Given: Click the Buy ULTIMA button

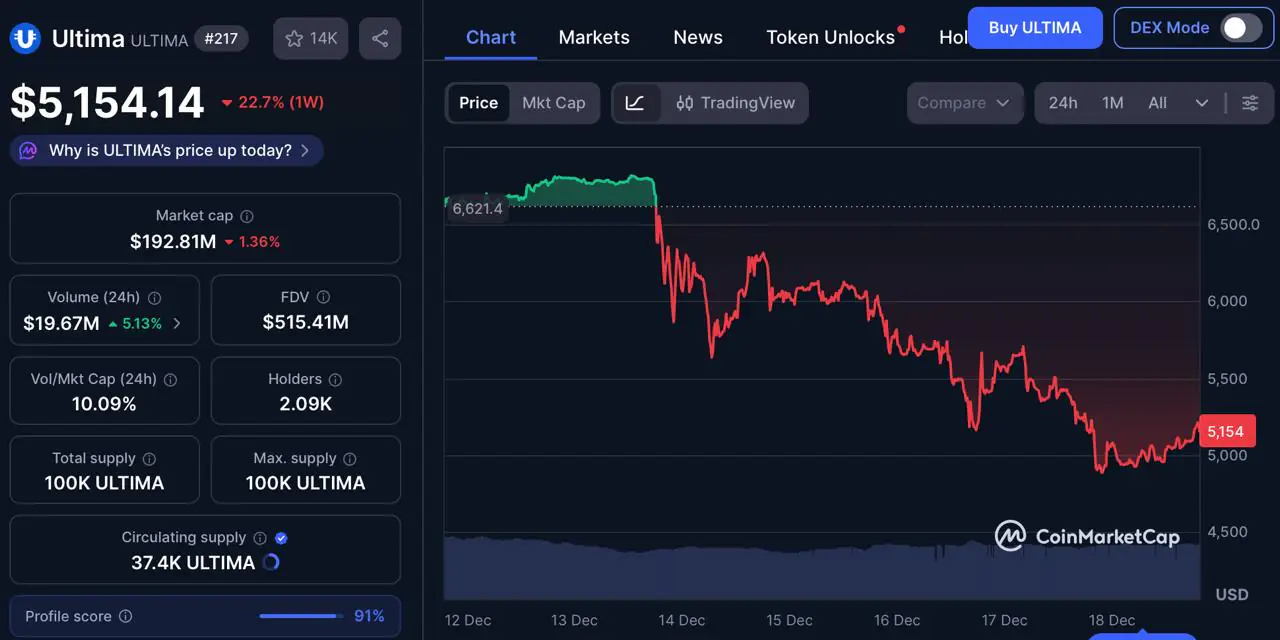Looking at the screenshot, I should point(1035,28).
